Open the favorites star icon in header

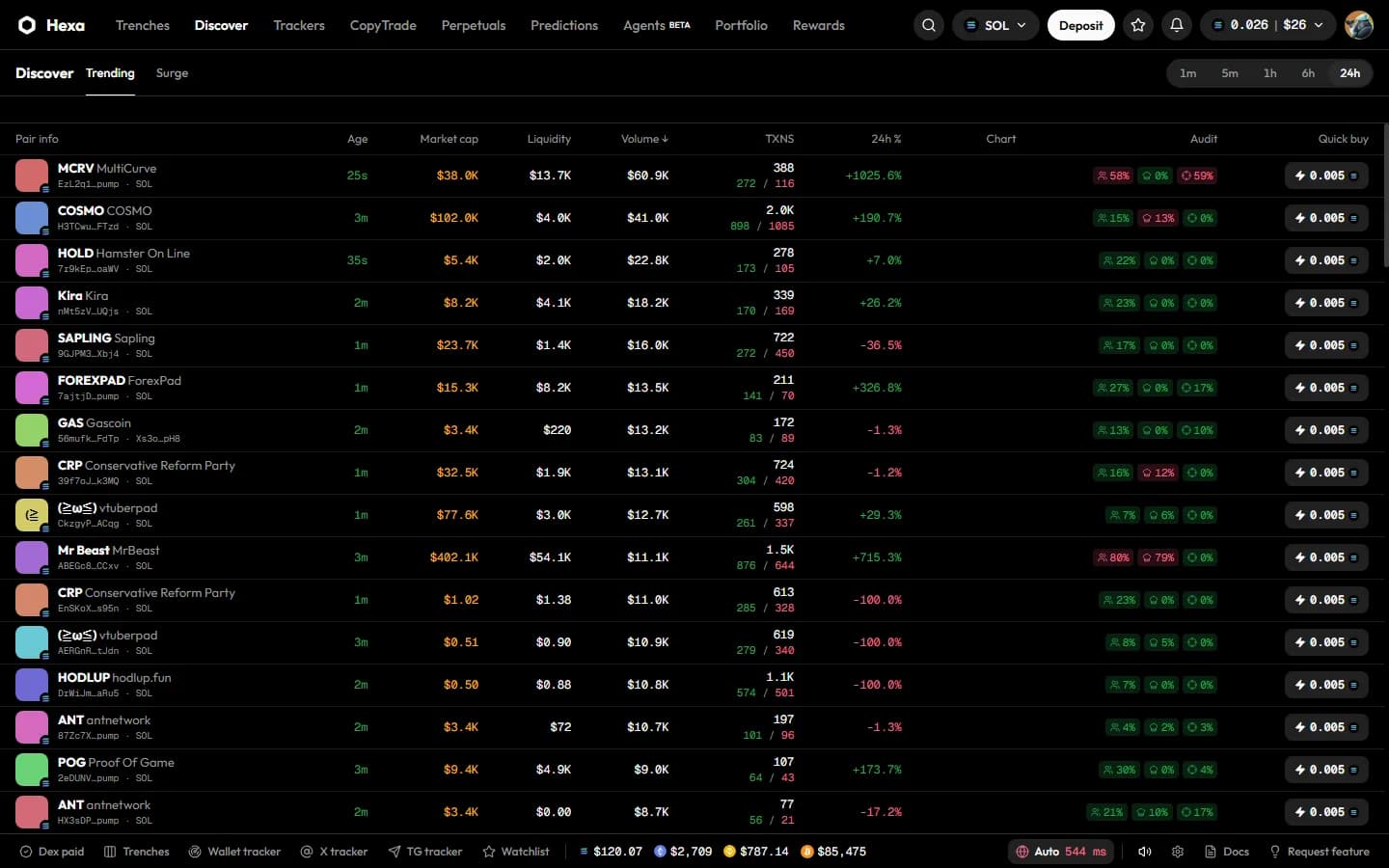click(1138, 25)
